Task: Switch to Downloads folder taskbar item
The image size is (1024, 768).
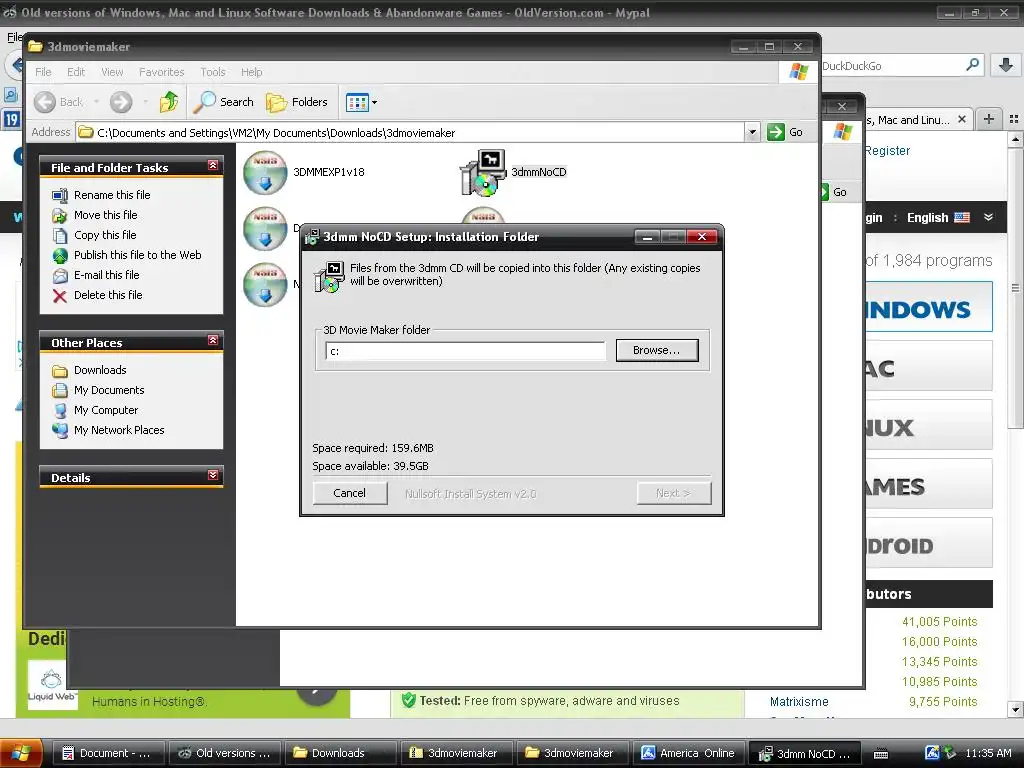Action: [x=340, y=753]
